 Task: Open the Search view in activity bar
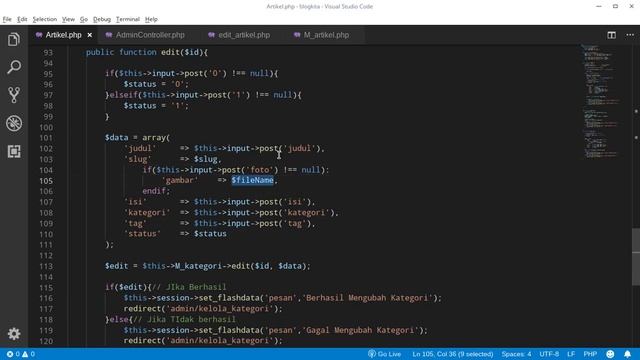click(x=14, y=67)
